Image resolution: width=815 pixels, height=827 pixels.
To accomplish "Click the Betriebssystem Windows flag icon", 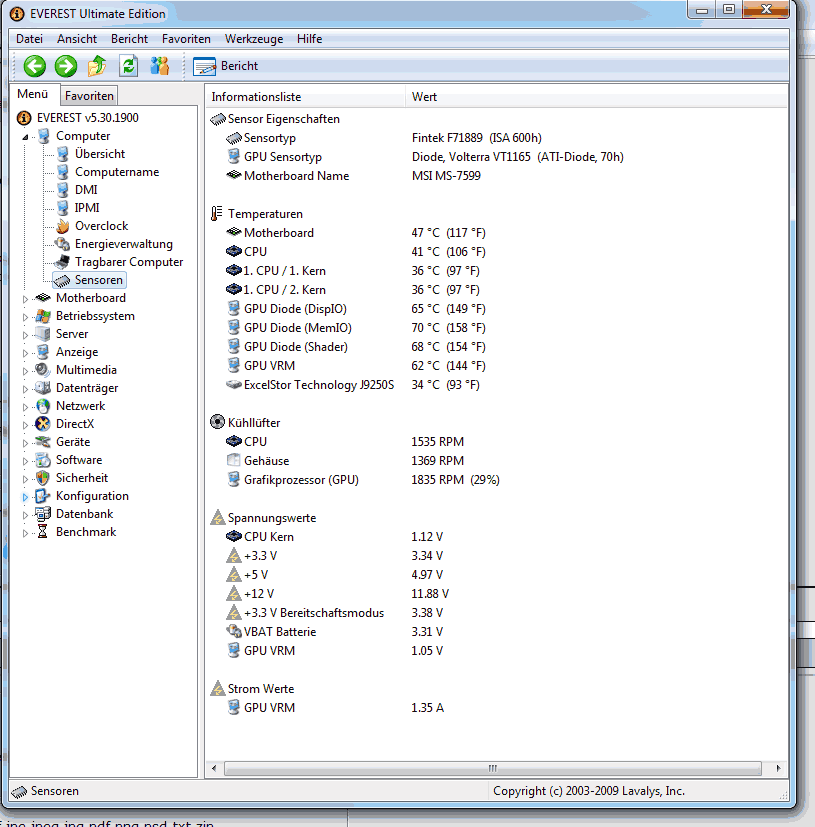I will [x=43, y=316].
